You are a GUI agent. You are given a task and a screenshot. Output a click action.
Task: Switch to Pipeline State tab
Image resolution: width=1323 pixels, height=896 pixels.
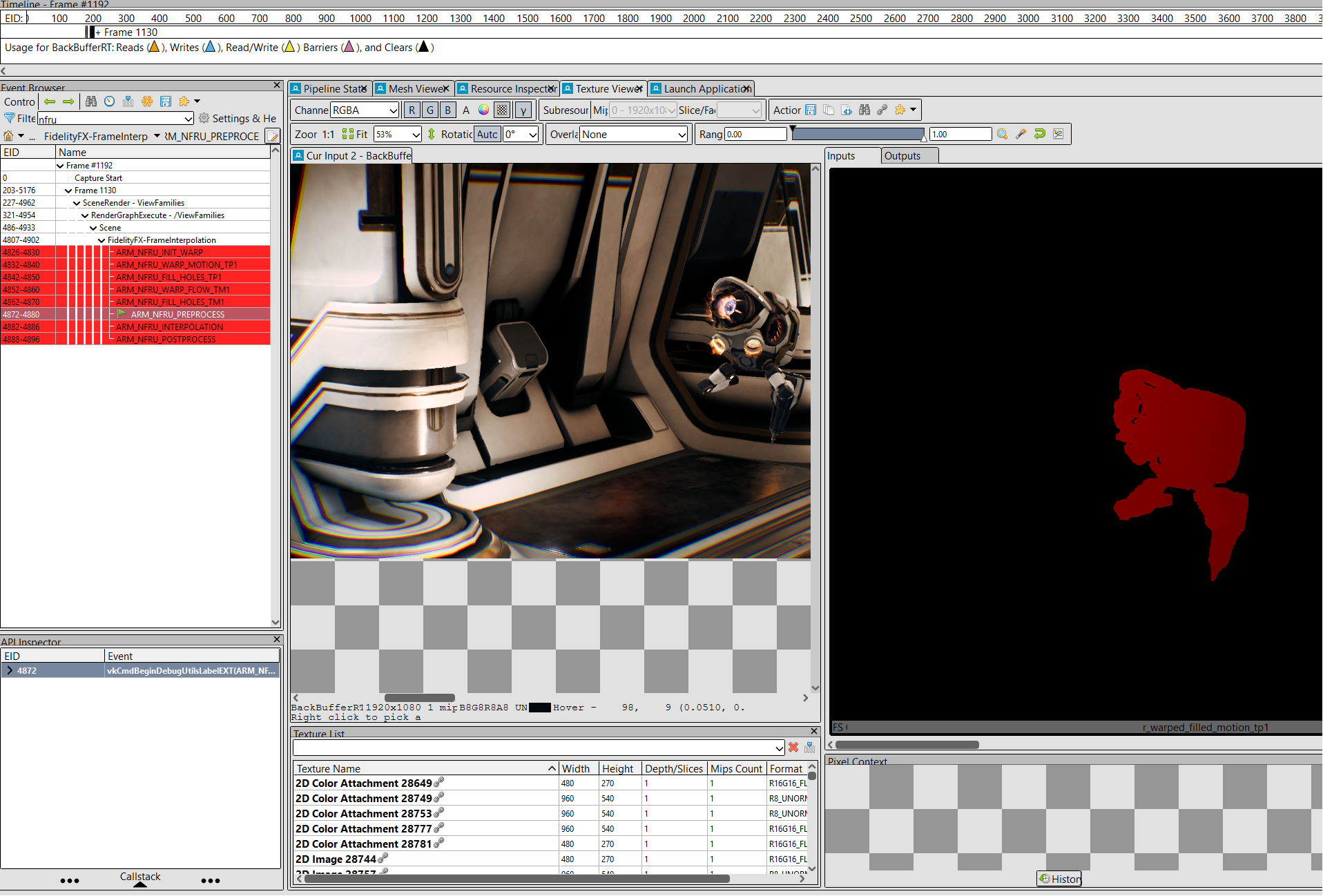pos(329,88)
